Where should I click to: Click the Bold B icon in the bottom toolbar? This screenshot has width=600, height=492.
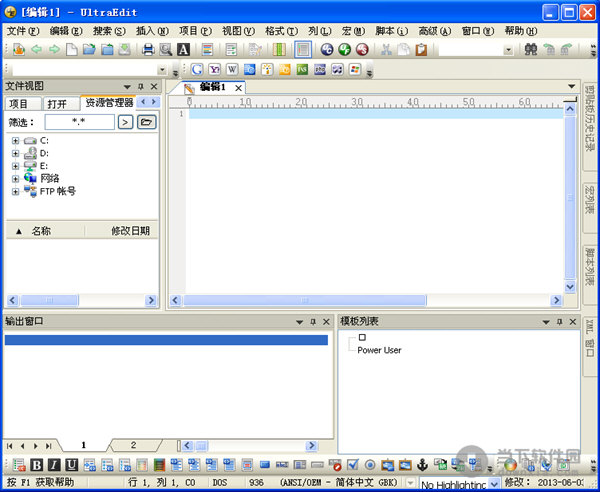point(37,464)
